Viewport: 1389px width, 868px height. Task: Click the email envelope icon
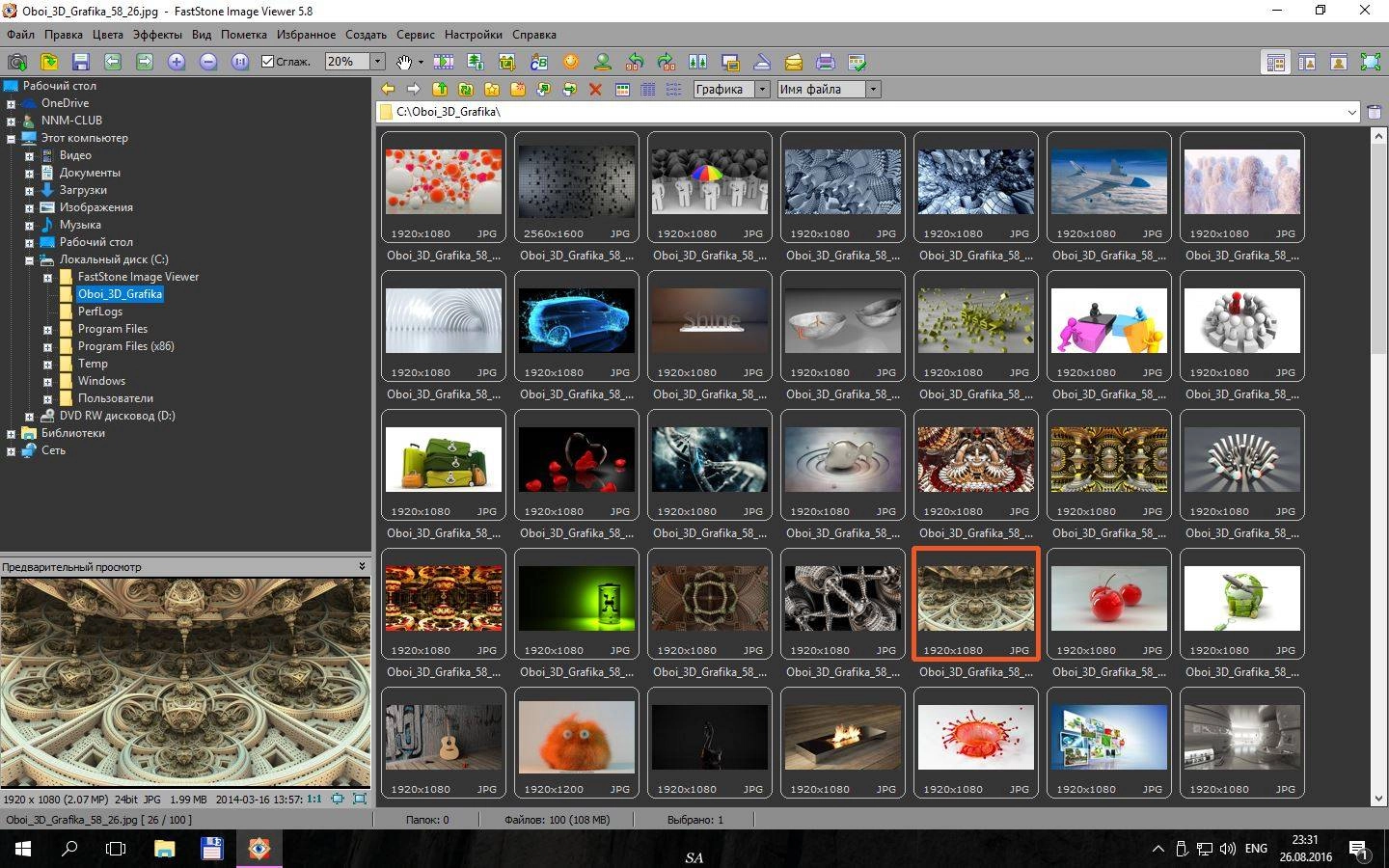(x=794, y=62)
